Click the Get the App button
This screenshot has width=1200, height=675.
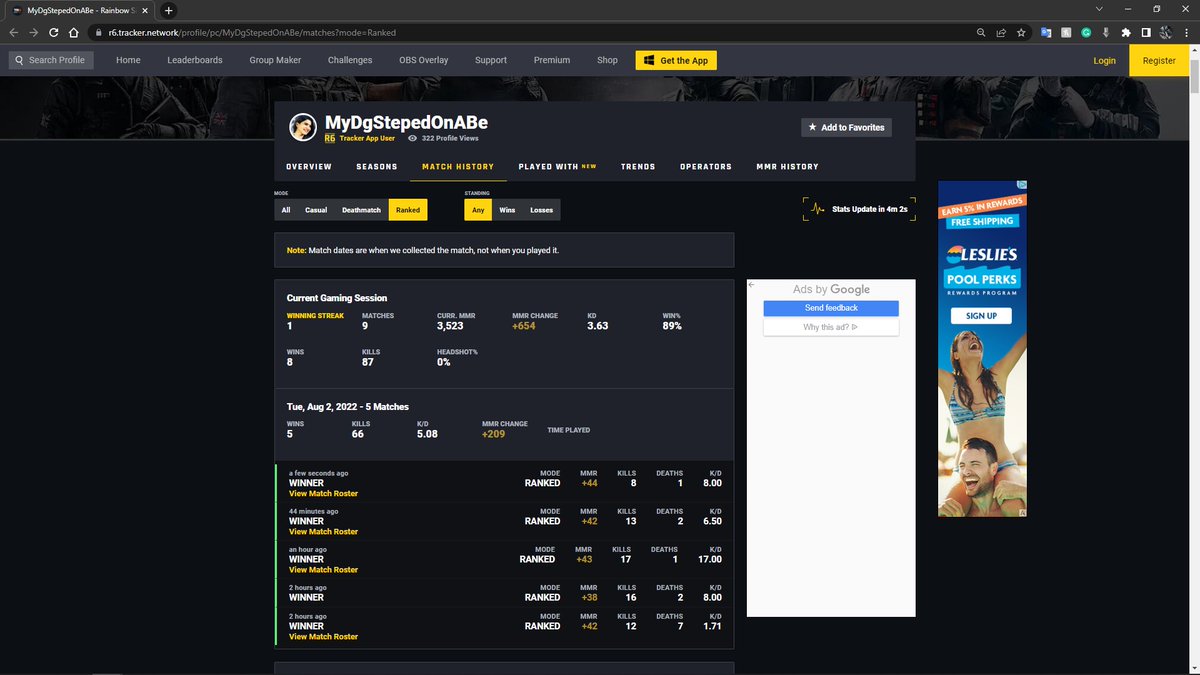pyautogui.click(x=676, y=60)
